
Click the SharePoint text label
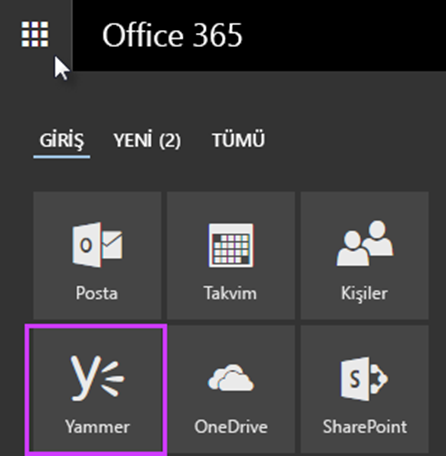pos(365,427)
